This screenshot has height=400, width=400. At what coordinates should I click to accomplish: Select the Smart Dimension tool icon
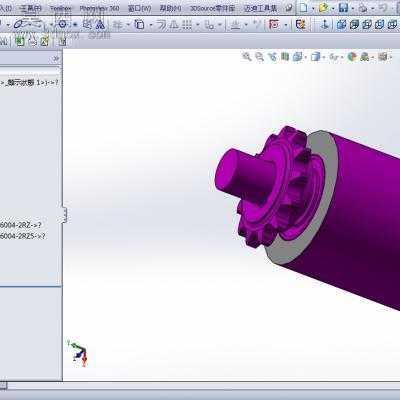tap(236, 24)
